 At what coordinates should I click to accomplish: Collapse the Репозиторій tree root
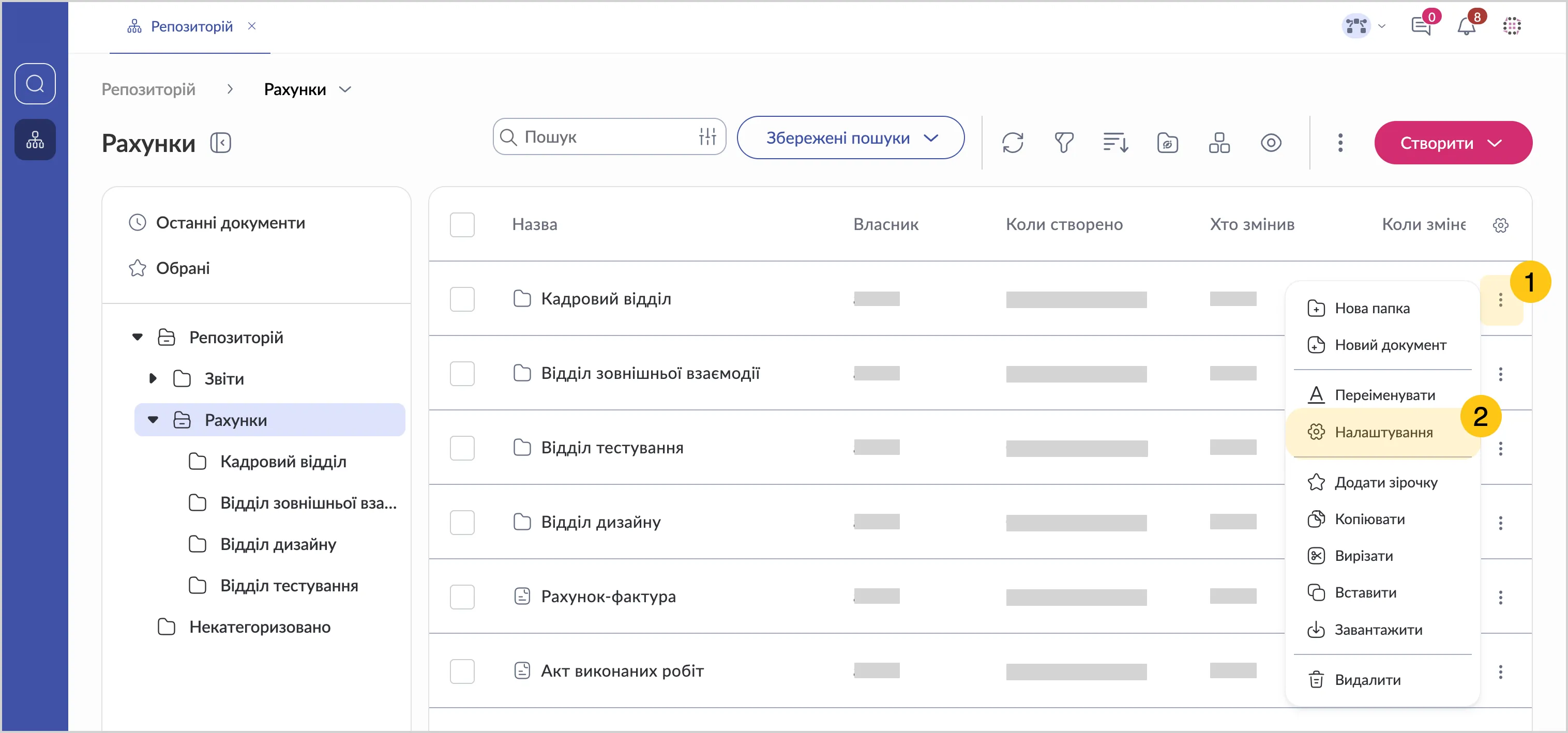138,338
